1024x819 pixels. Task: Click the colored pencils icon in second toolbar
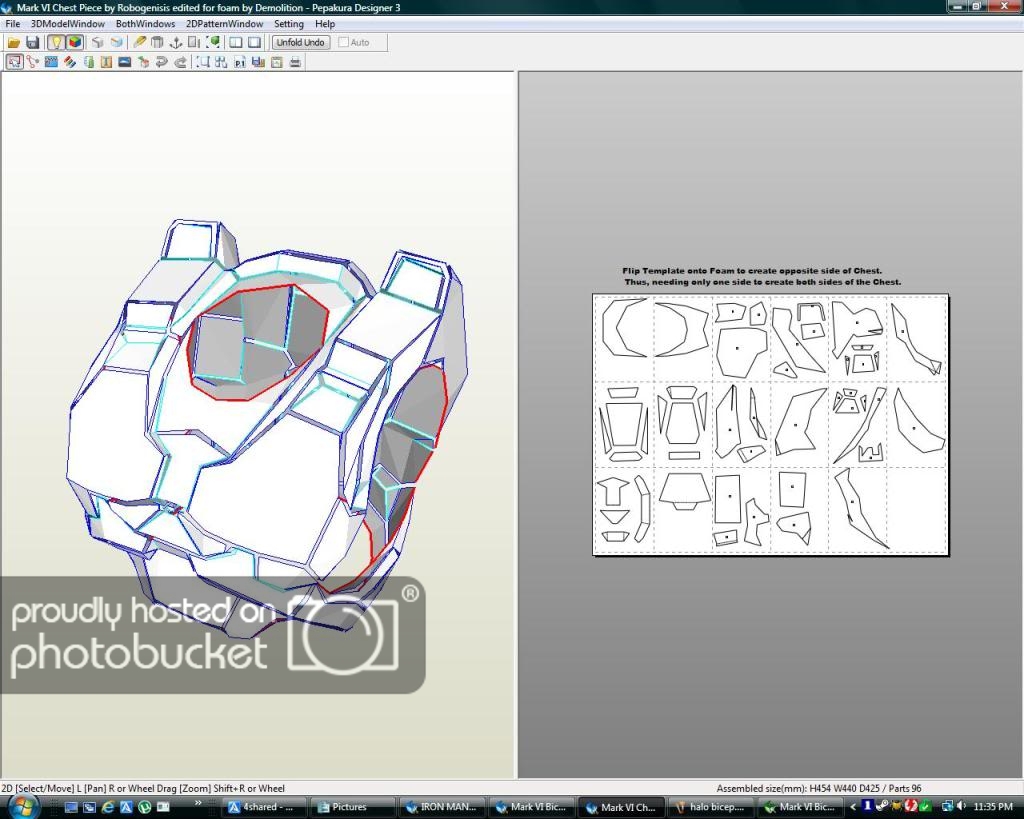[70, 62]
